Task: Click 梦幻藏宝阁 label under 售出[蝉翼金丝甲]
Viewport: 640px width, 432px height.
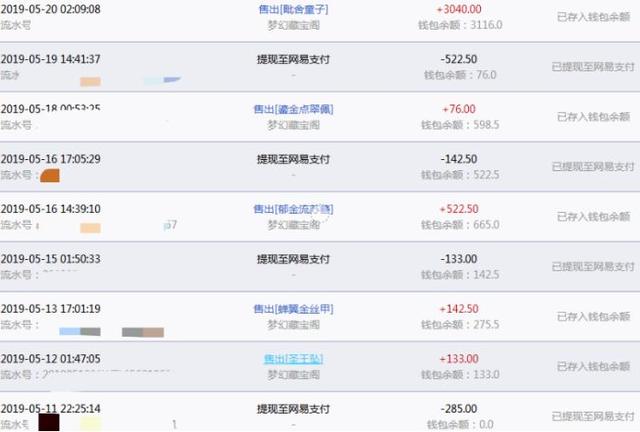Action: [293, 325]
